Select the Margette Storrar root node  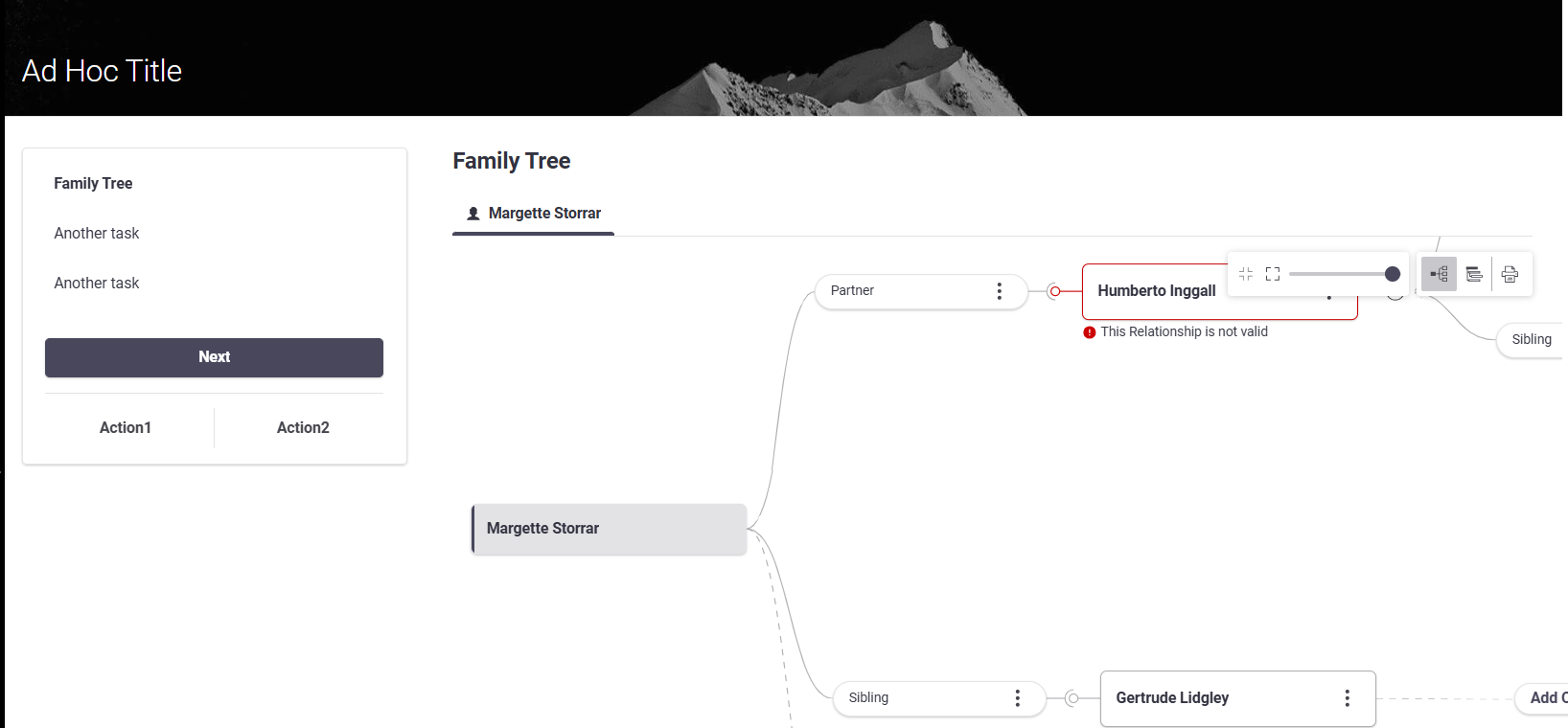[609, 529]
